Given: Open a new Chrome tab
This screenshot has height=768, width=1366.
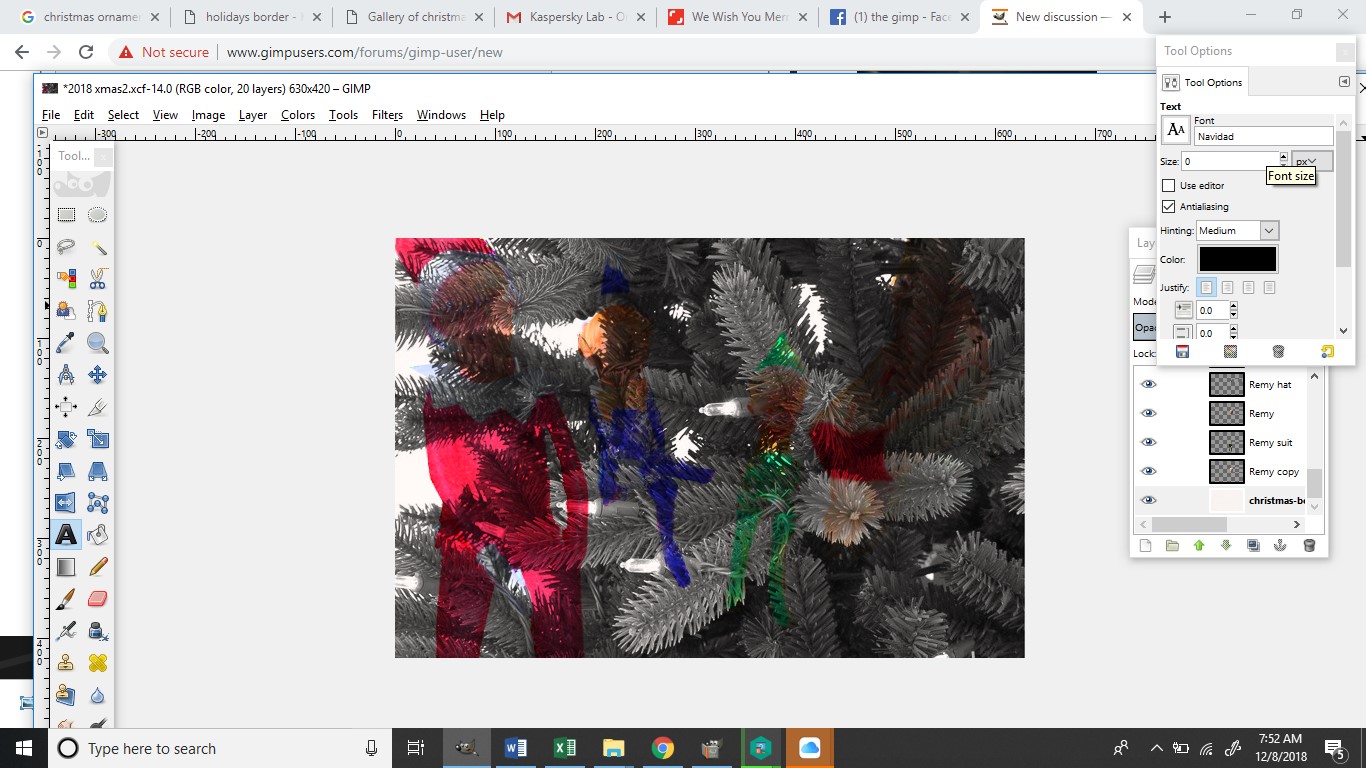Looking at the screenshot, I should coord(1165,17).
